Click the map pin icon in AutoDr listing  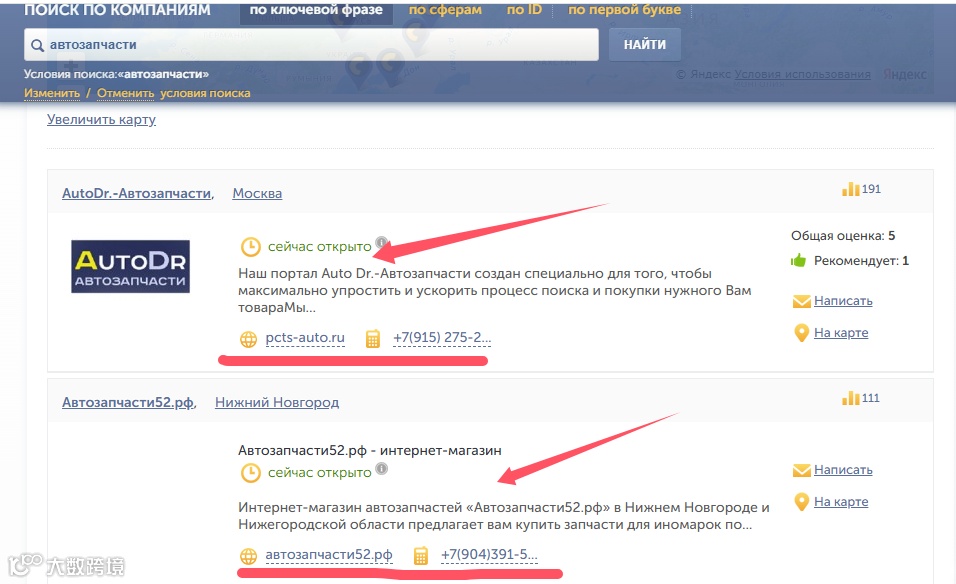point(801,333)
